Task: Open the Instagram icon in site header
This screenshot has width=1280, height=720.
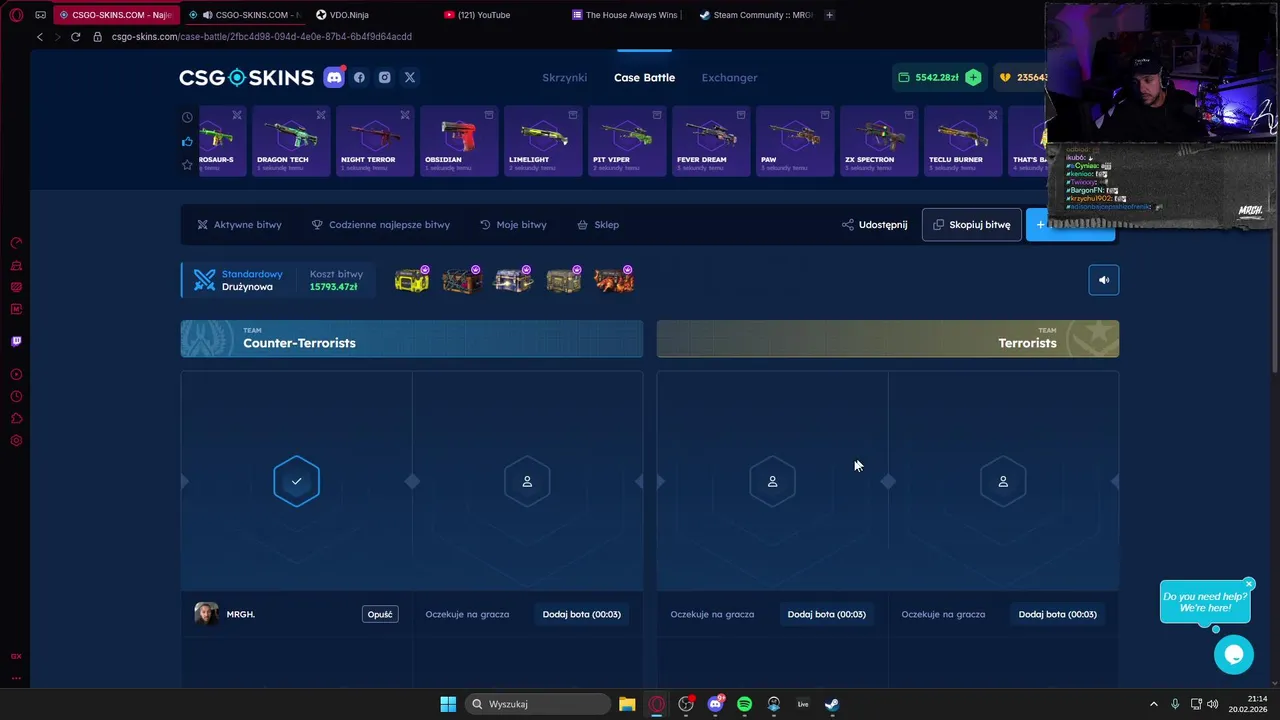Action: pyautogui.click(x=384, y=77)
